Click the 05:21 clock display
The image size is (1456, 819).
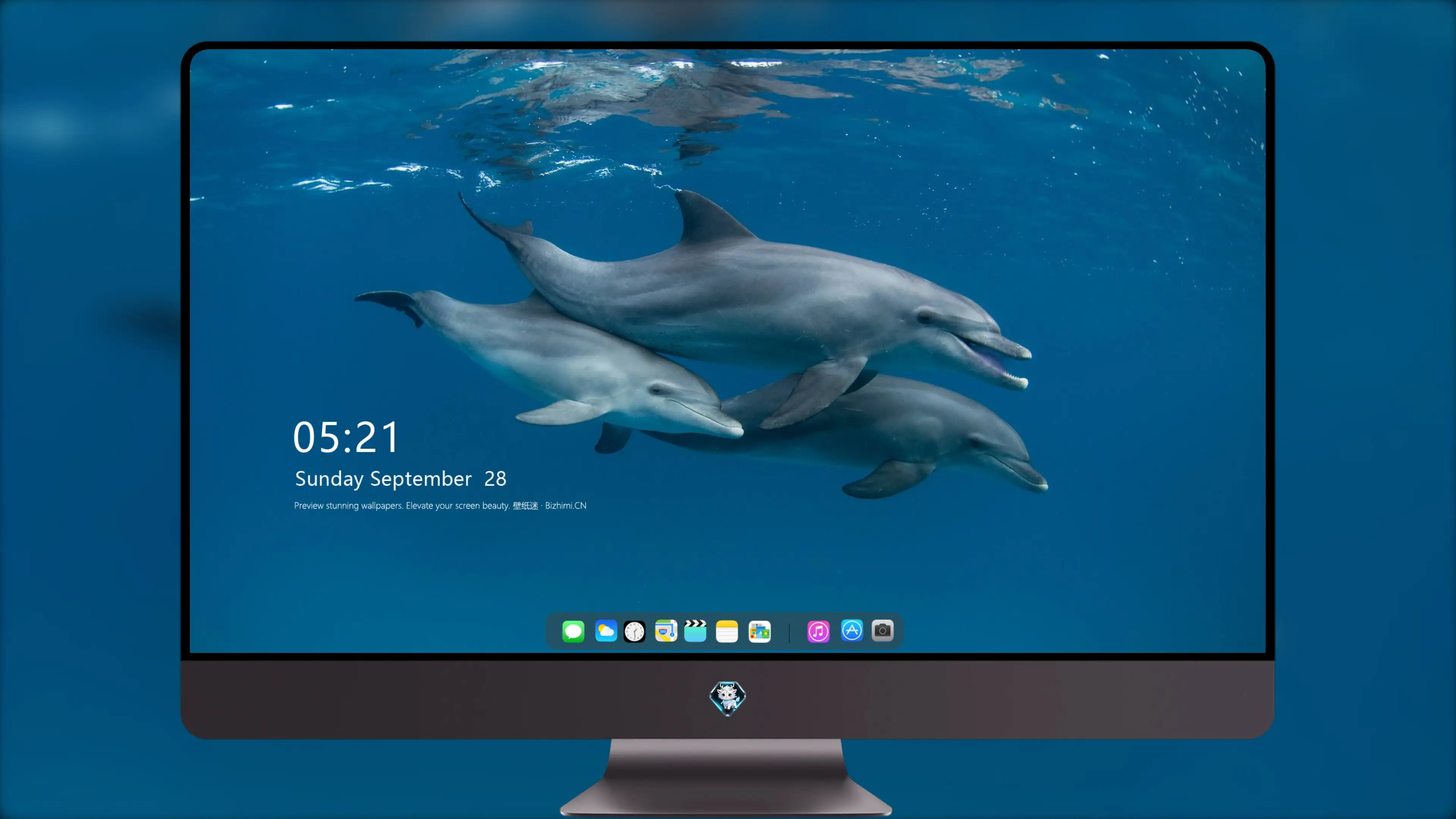(346, 438)
